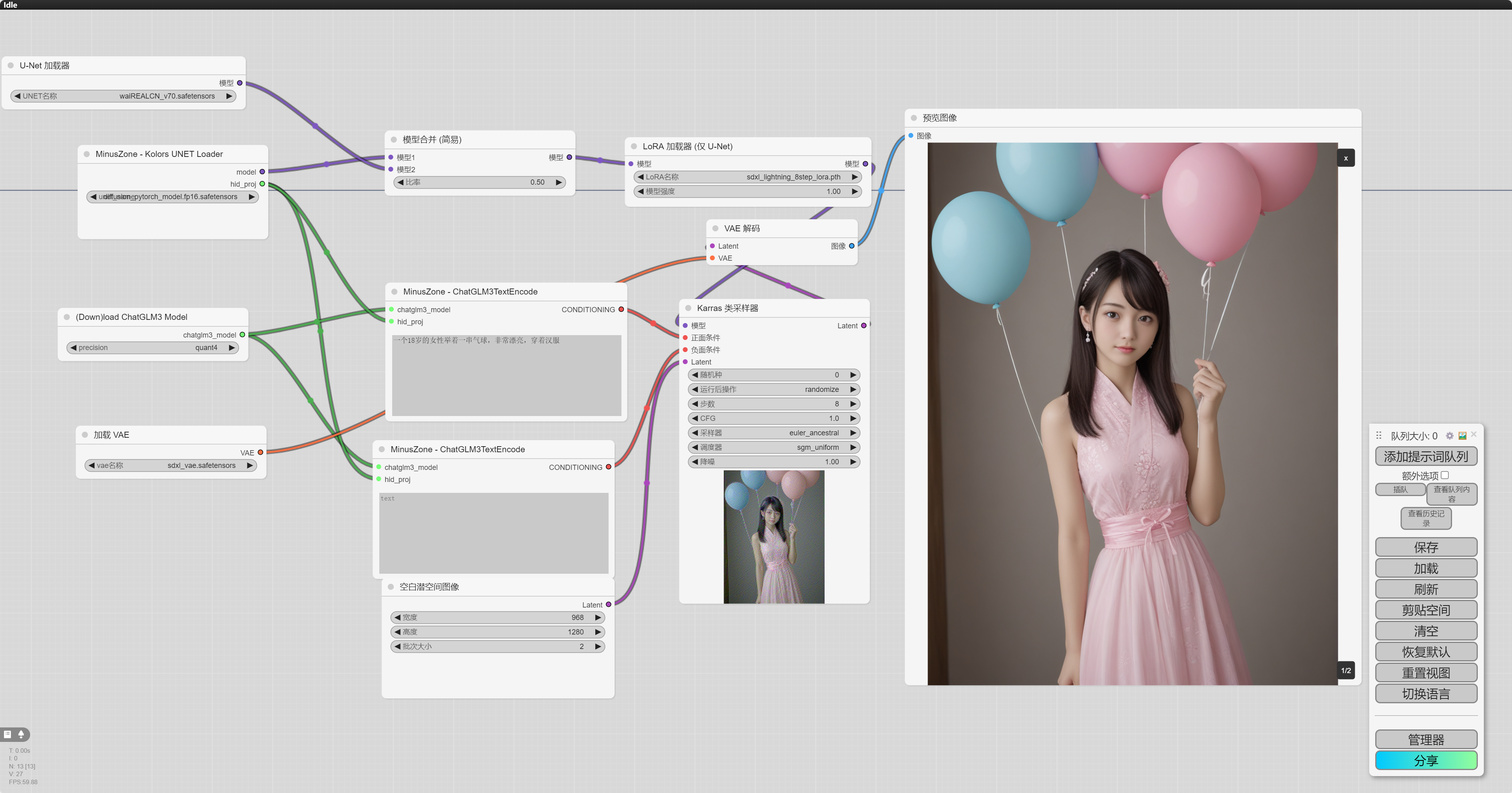Open settings gear in queue panel
The height and width of the screenshot is (793, 1512).
coord(1449,436)
